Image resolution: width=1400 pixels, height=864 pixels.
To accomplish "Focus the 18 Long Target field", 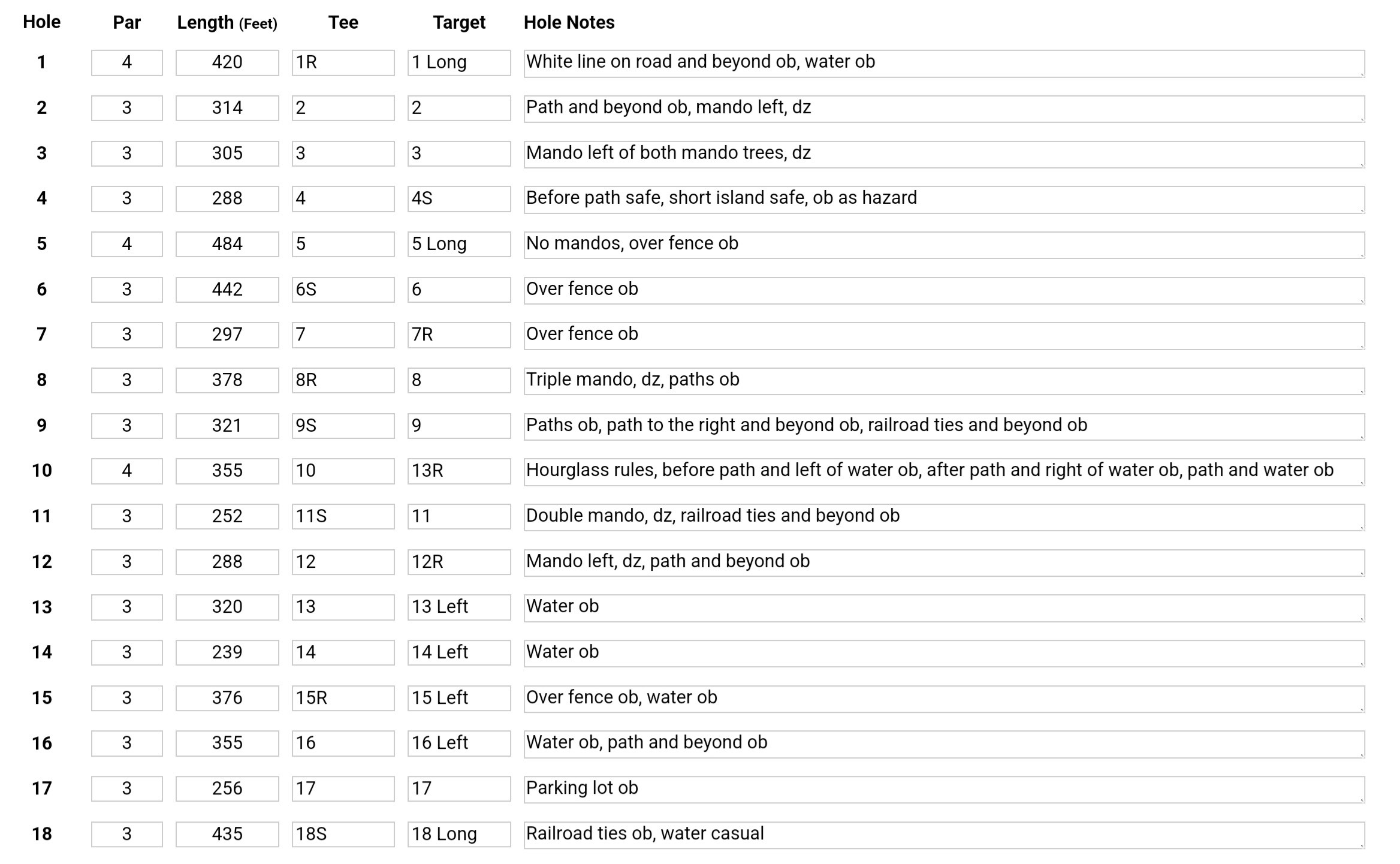I will pos(458,834).
